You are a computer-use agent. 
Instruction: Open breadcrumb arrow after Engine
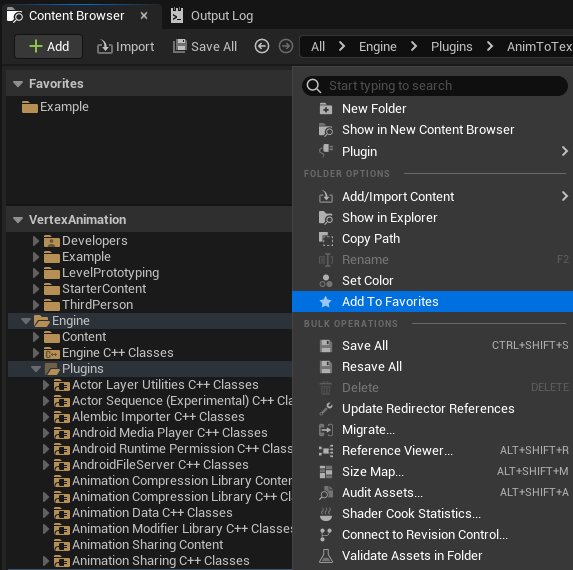click(414, 46)
